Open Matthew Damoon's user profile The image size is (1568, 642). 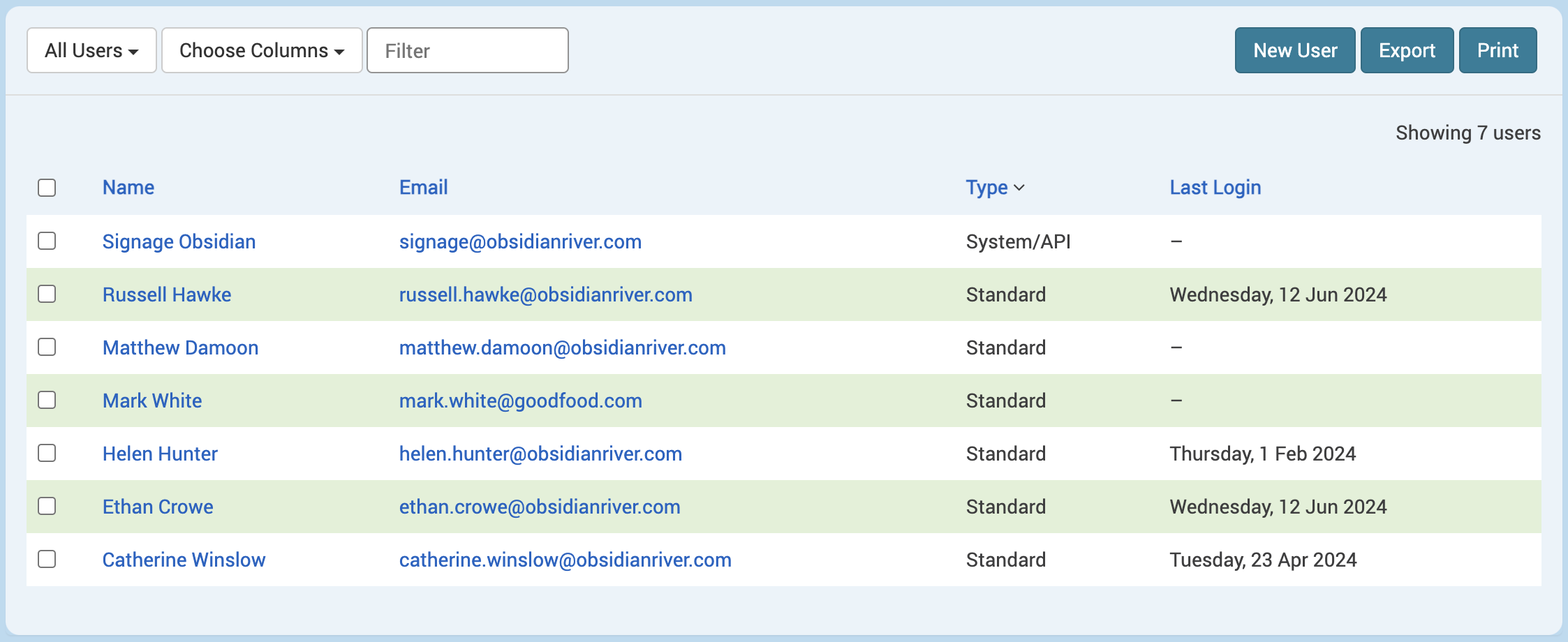pos(180,348)
